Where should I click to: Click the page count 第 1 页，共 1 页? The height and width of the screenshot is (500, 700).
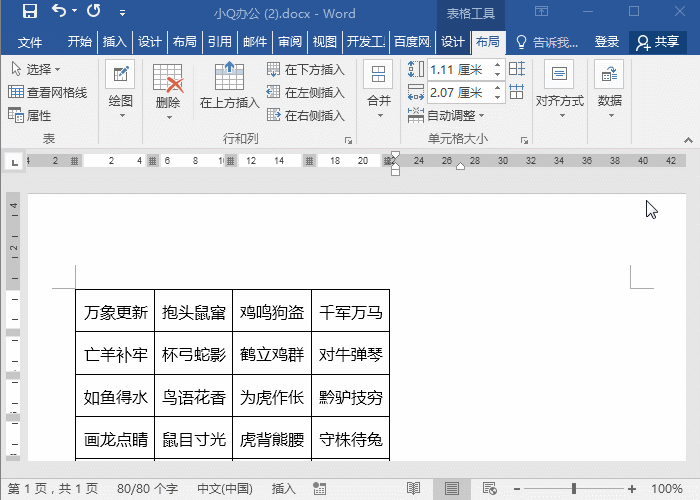53,489
